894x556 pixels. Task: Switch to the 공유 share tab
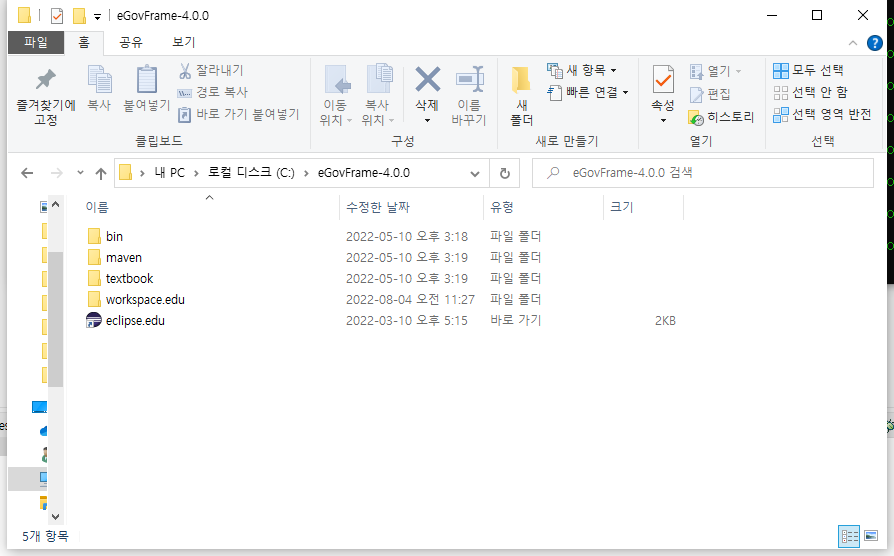click(131, 42)
